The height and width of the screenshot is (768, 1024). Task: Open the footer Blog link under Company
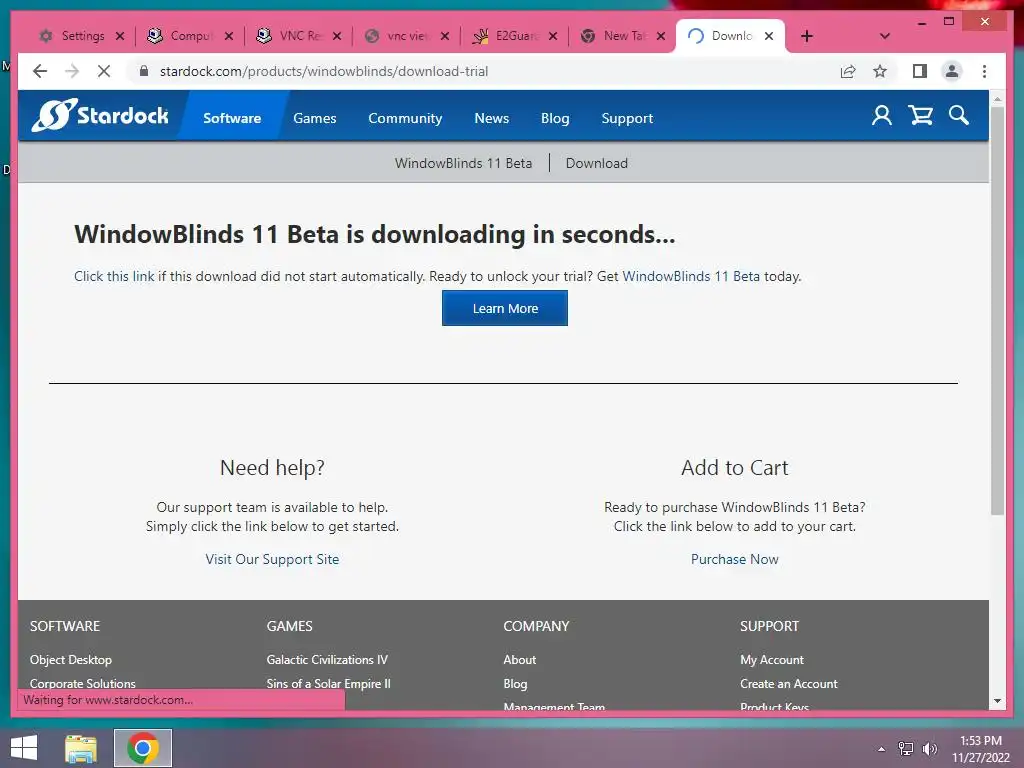515,684
